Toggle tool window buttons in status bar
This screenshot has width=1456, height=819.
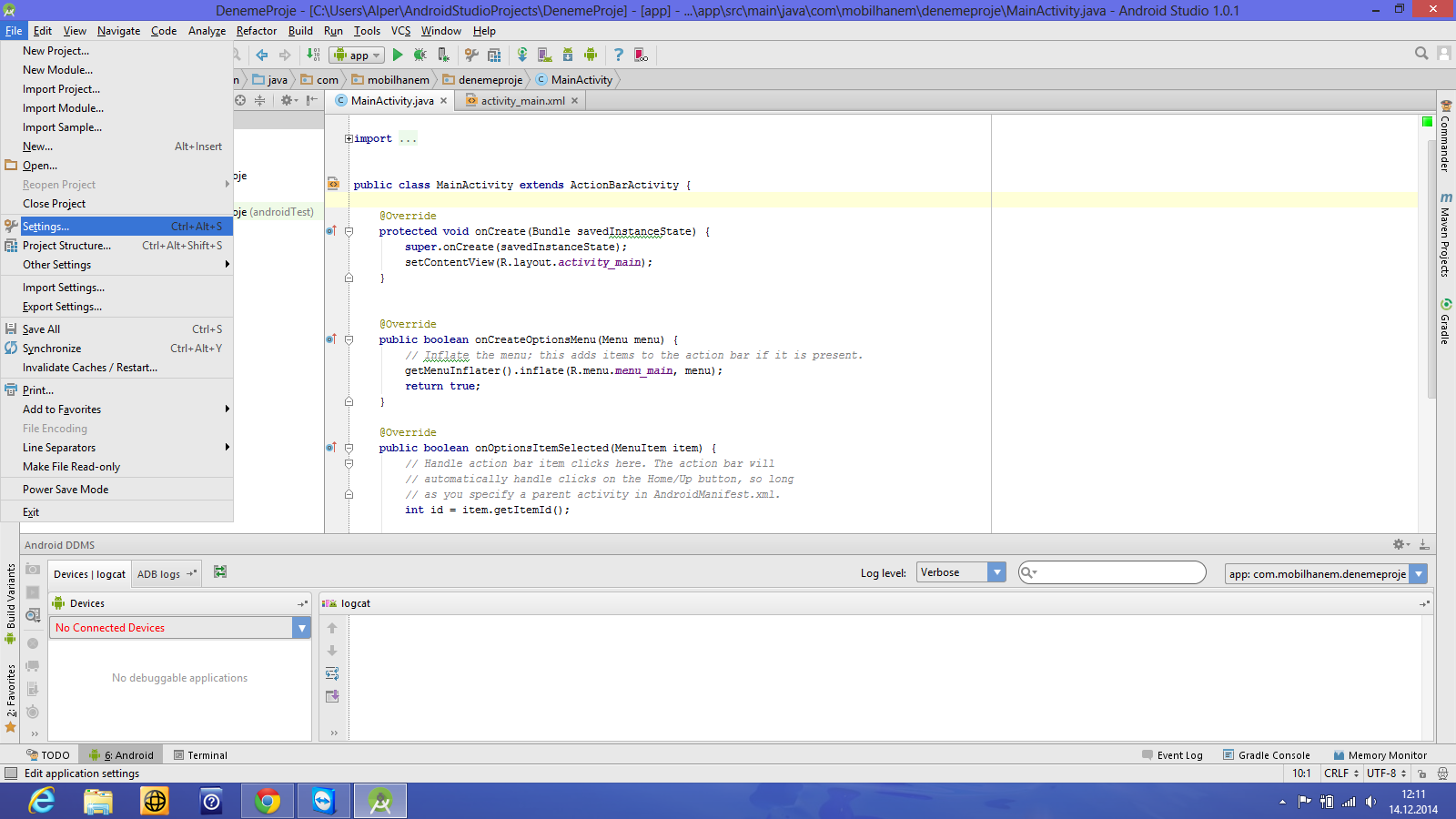click(x=11, y=773)
